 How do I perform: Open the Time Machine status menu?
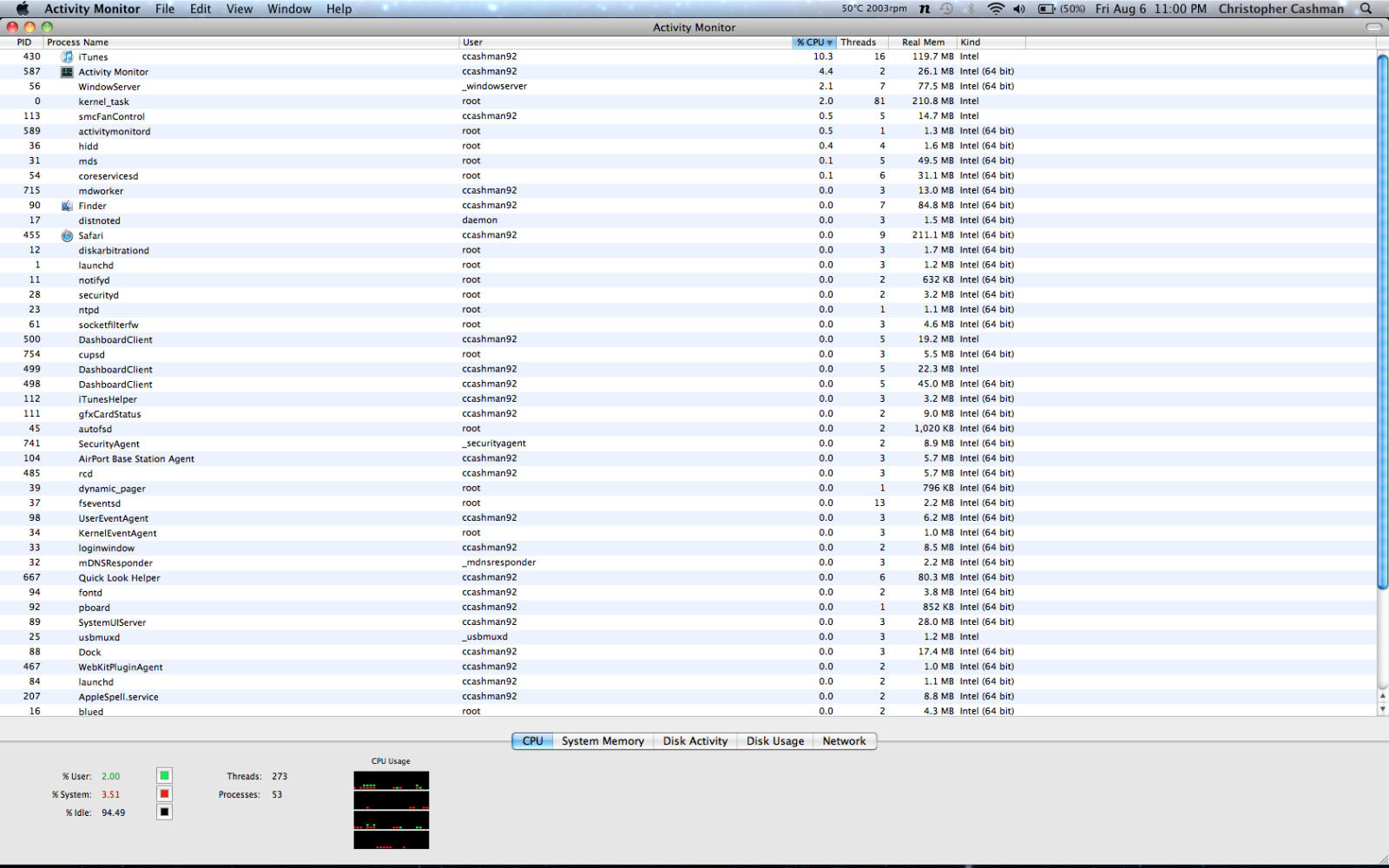coord(946,9)
